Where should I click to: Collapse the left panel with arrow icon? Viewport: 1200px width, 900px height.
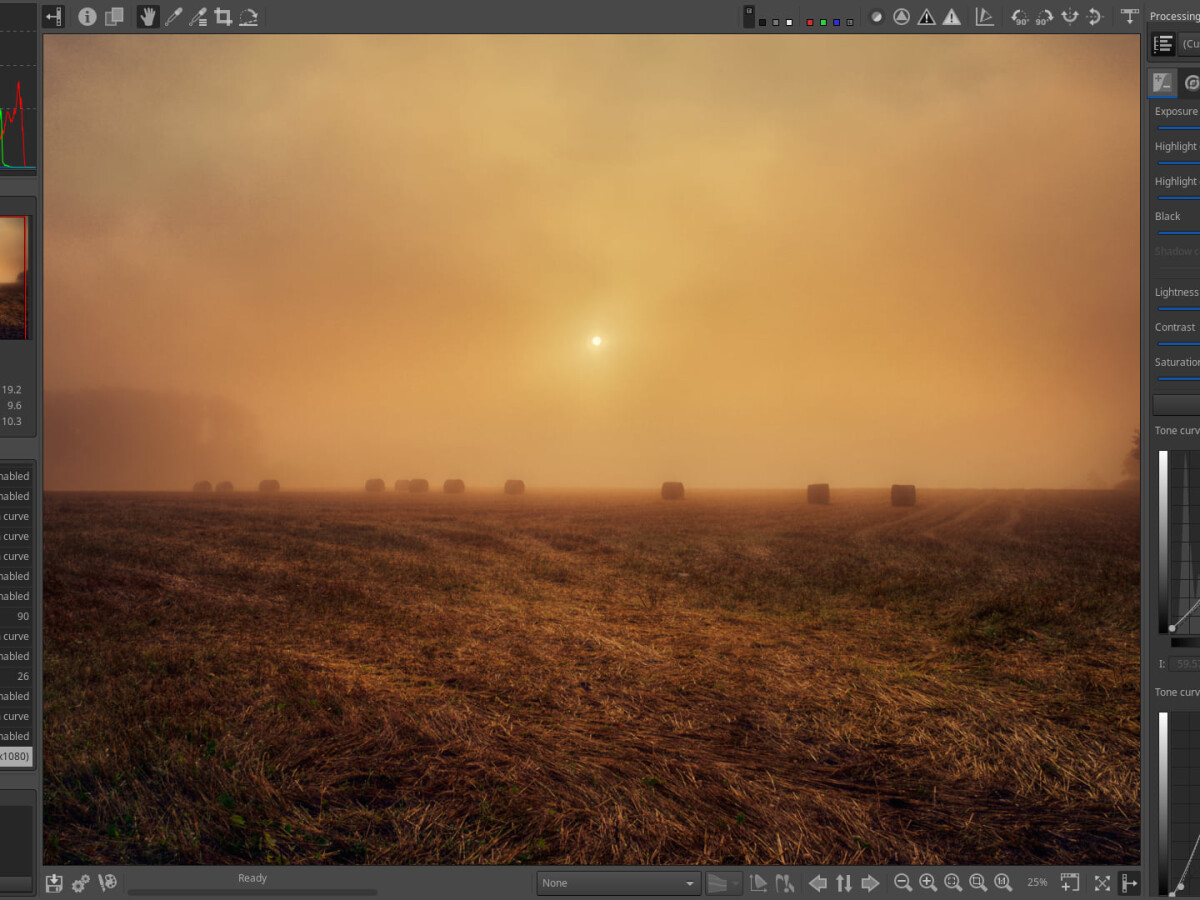click(x=53, y=17)
